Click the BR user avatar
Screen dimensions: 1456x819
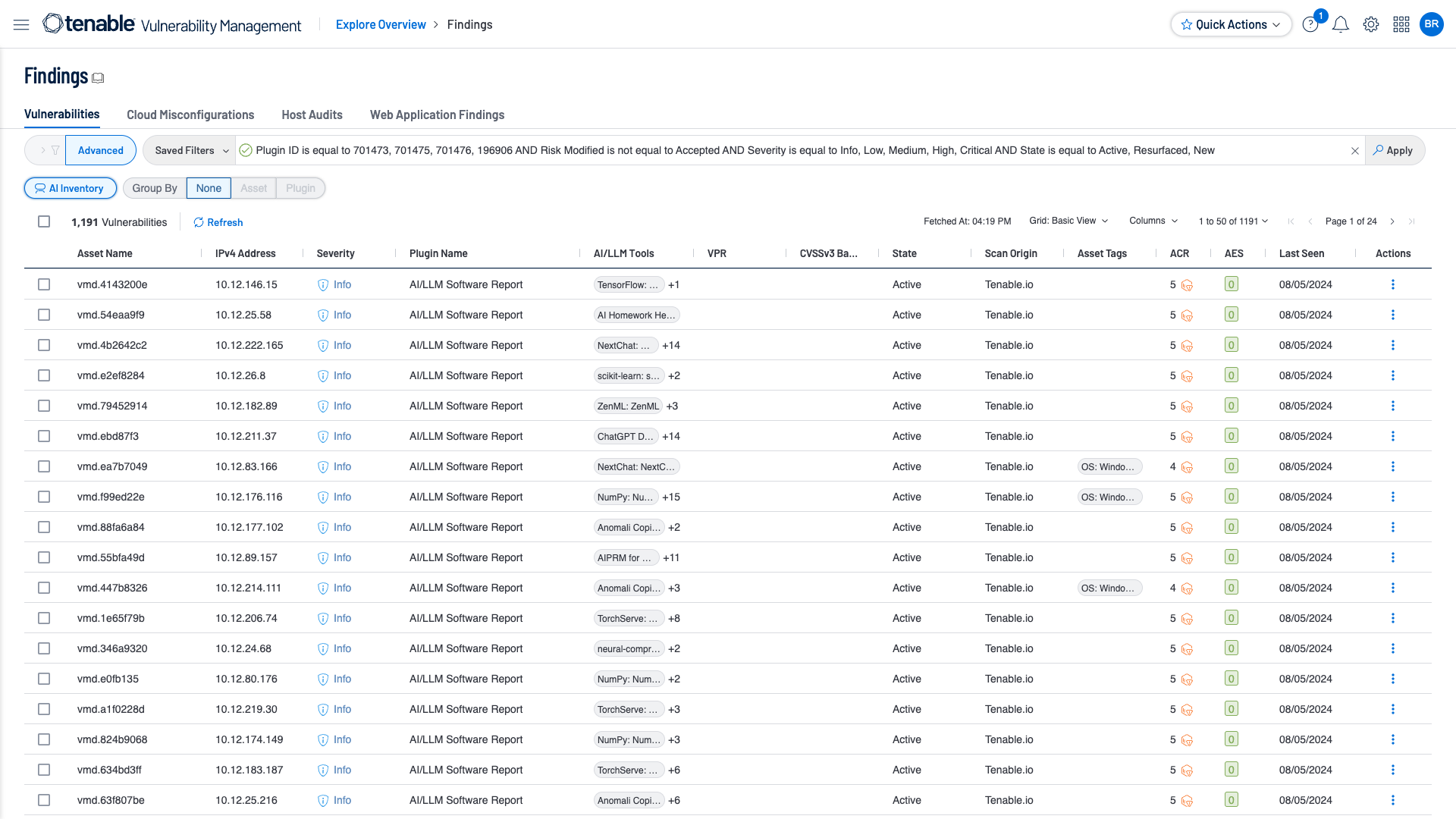coord(1431,24)
